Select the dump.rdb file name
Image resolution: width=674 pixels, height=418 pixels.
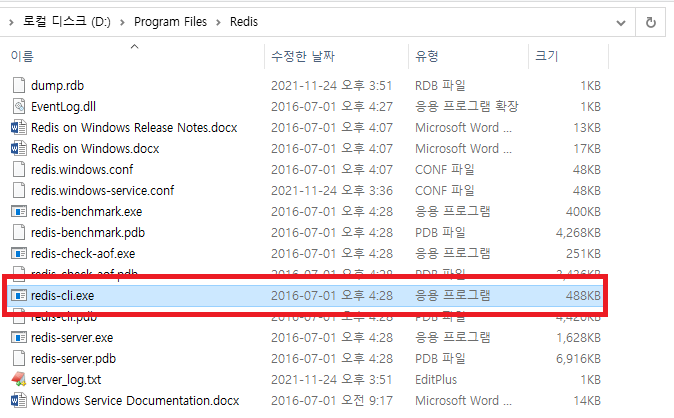pyautogui.click(x=57, y=86)
